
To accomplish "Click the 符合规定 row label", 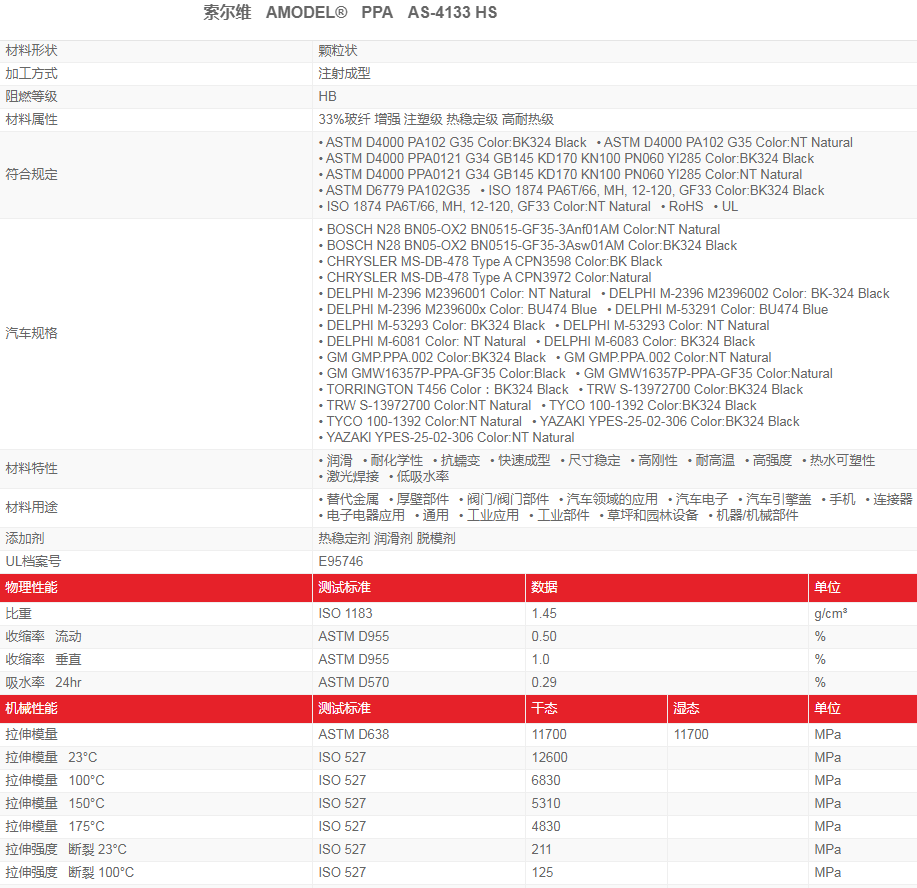I will pyautogui.click(x=32, y=174).
